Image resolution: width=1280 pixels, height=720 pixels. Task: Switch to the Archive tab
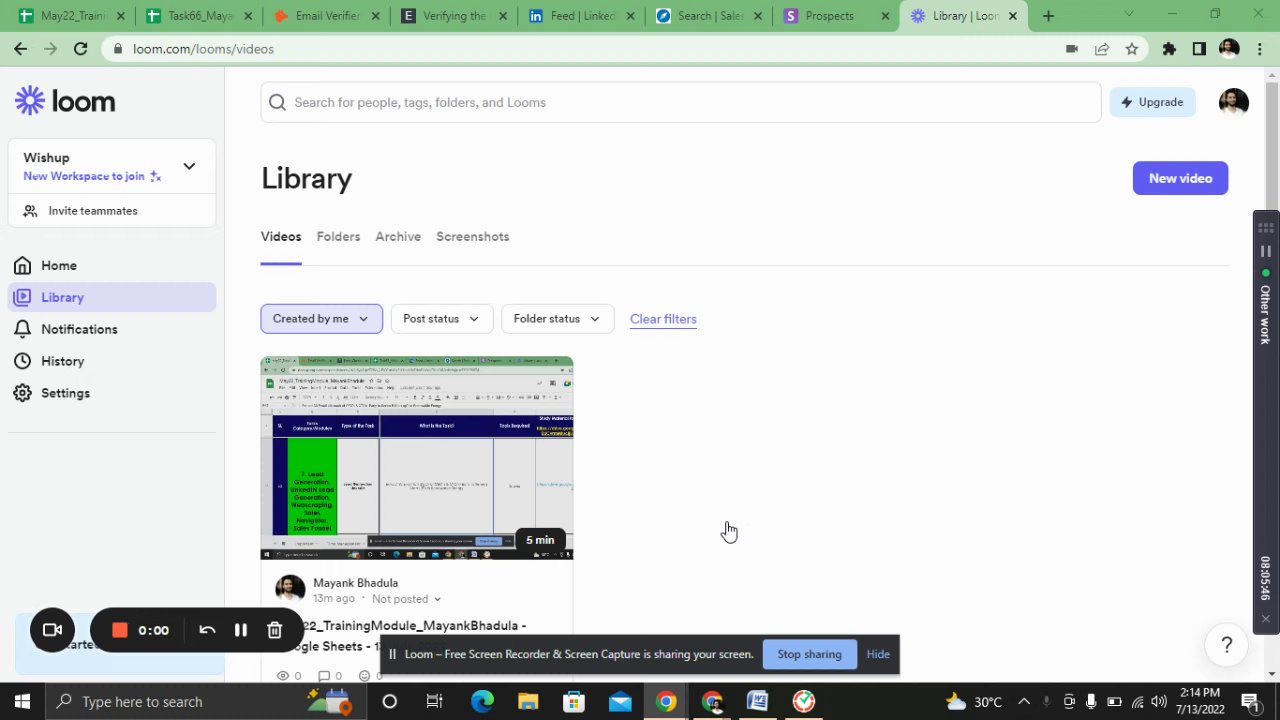(x=398, y=237)
